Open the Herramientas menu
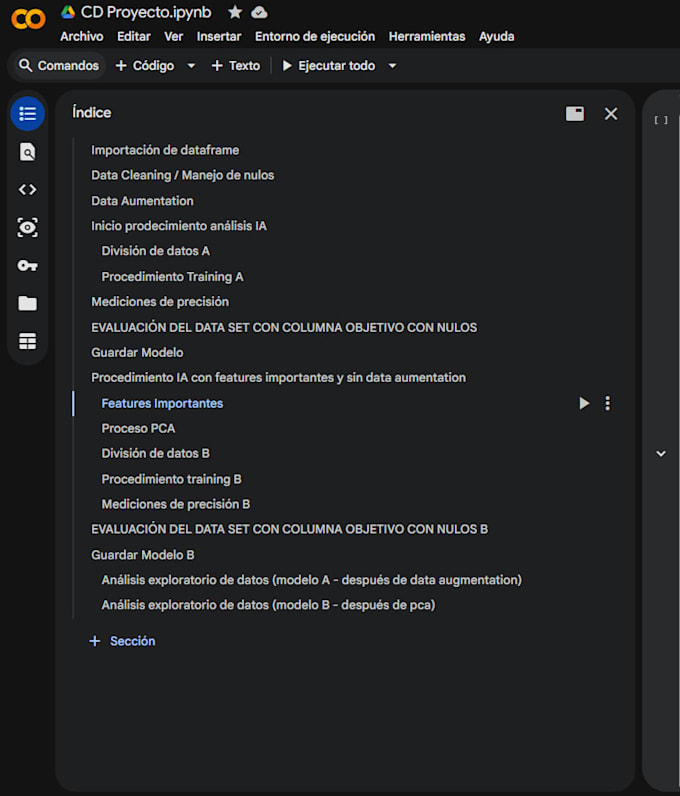The height and width of the screenshot is (796, 680). click(427, 37)
